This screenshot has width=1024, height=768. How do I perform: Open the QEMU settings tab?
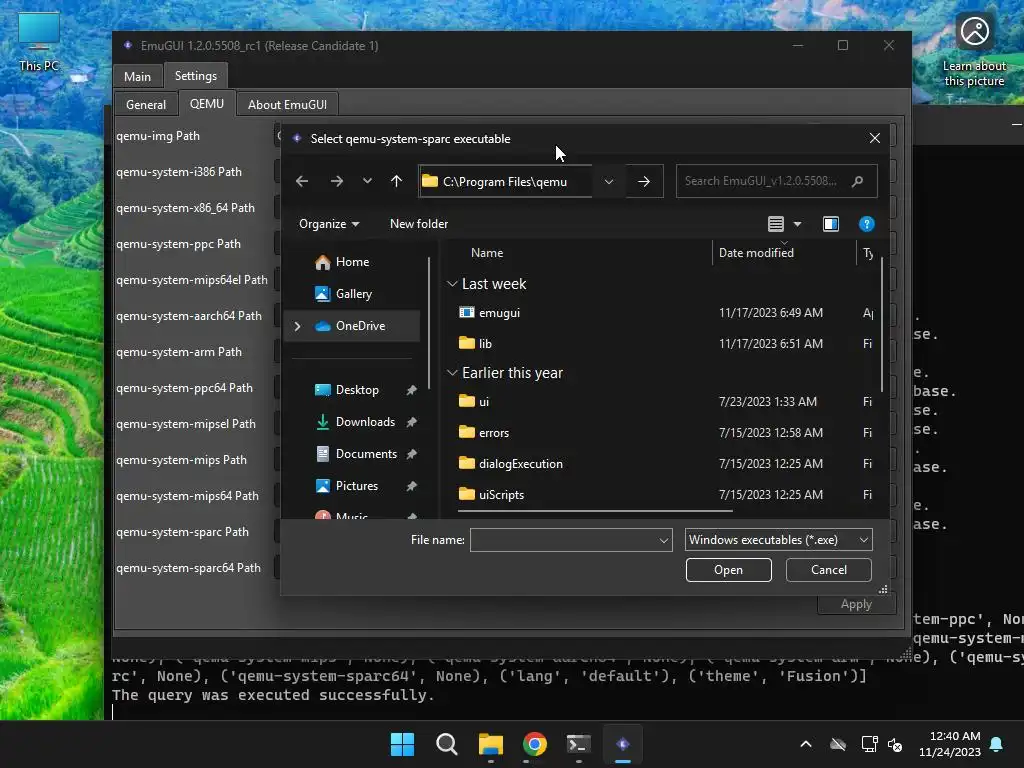point(206,104)
